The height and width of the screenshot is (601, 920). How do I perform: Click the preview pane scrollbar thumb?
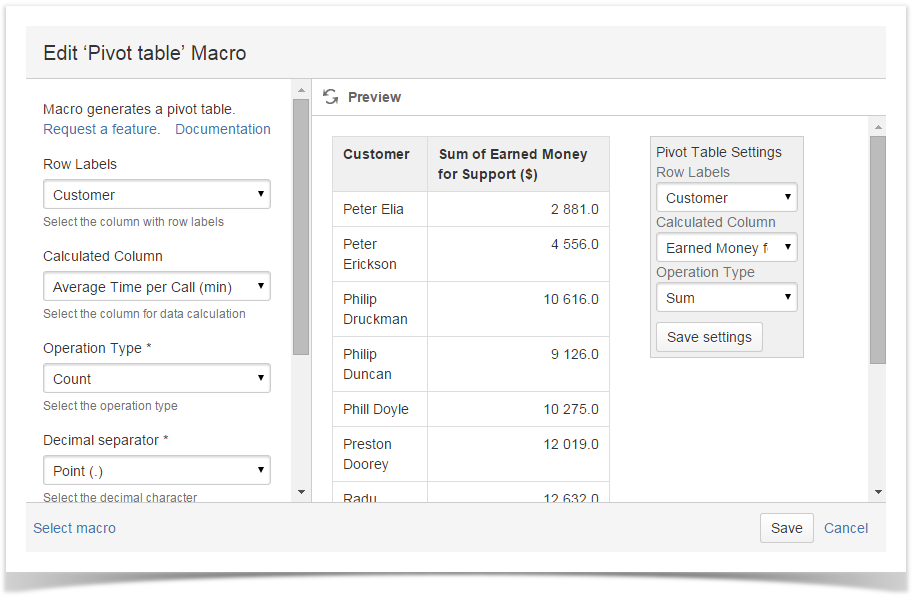point(878,250)
